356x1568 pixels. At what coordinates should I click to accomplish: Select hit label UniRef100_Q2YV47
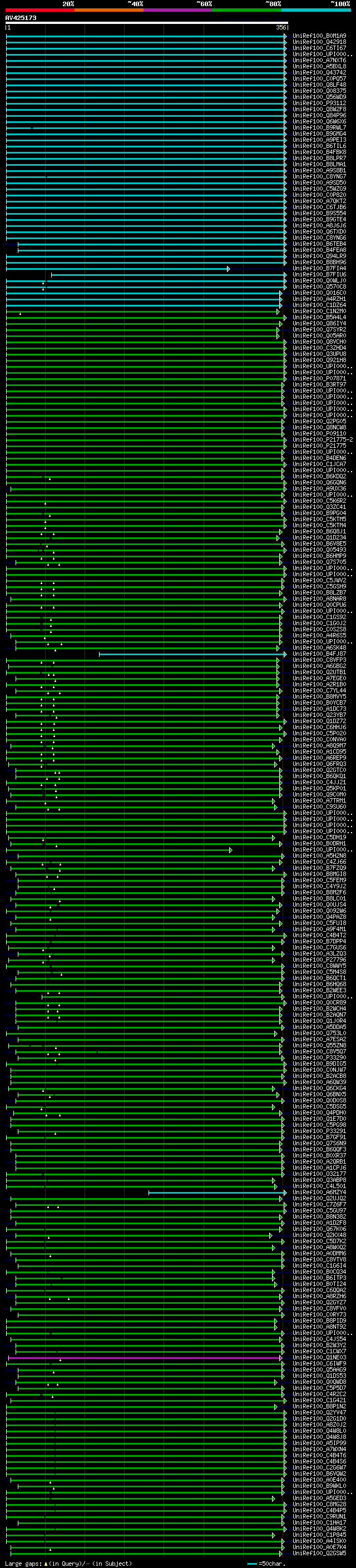coord(319,1413)
